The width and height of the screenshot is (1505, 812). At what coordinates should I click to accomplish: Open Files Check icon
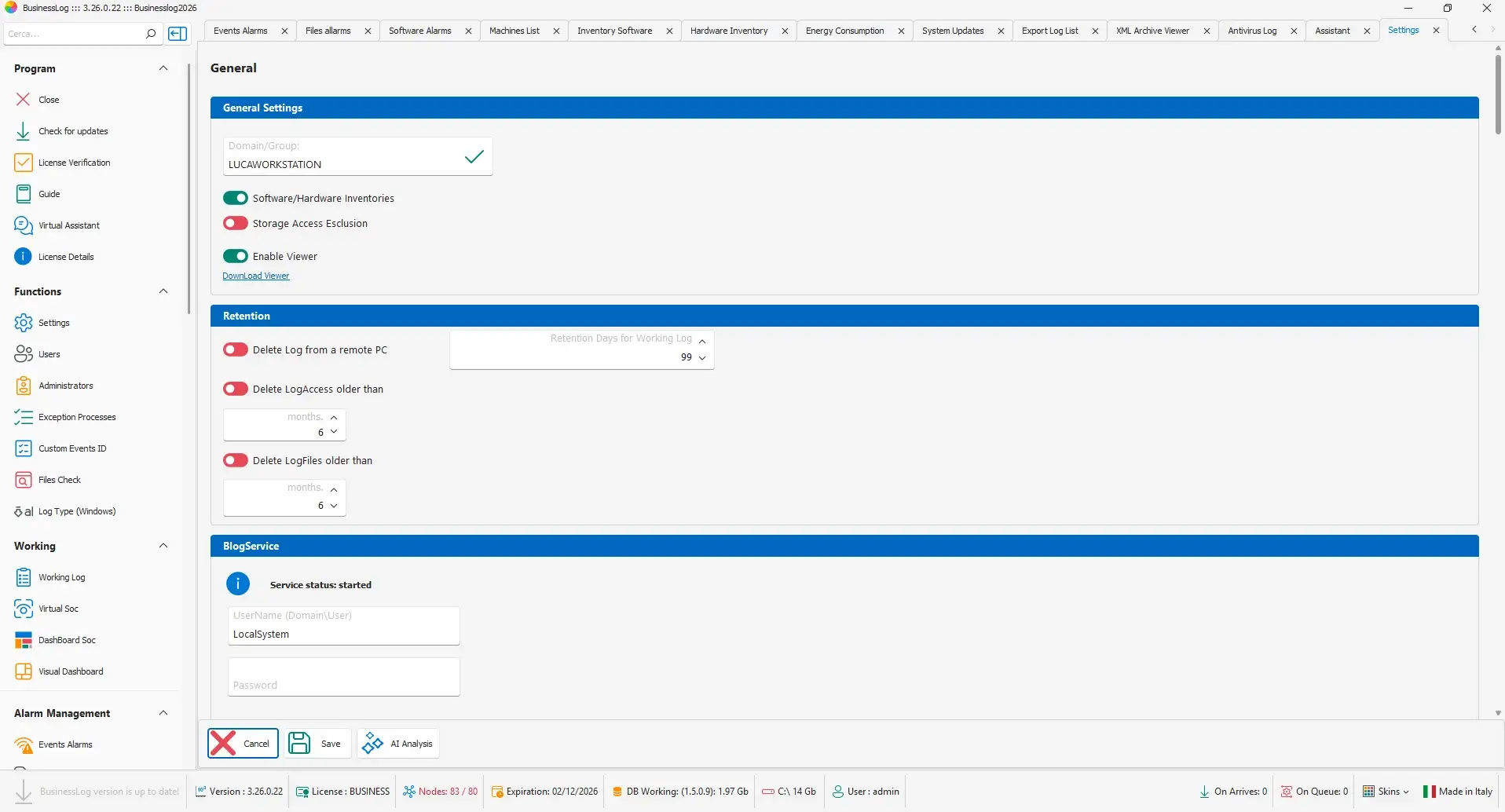pyautogui.click(x=24, y=480)
